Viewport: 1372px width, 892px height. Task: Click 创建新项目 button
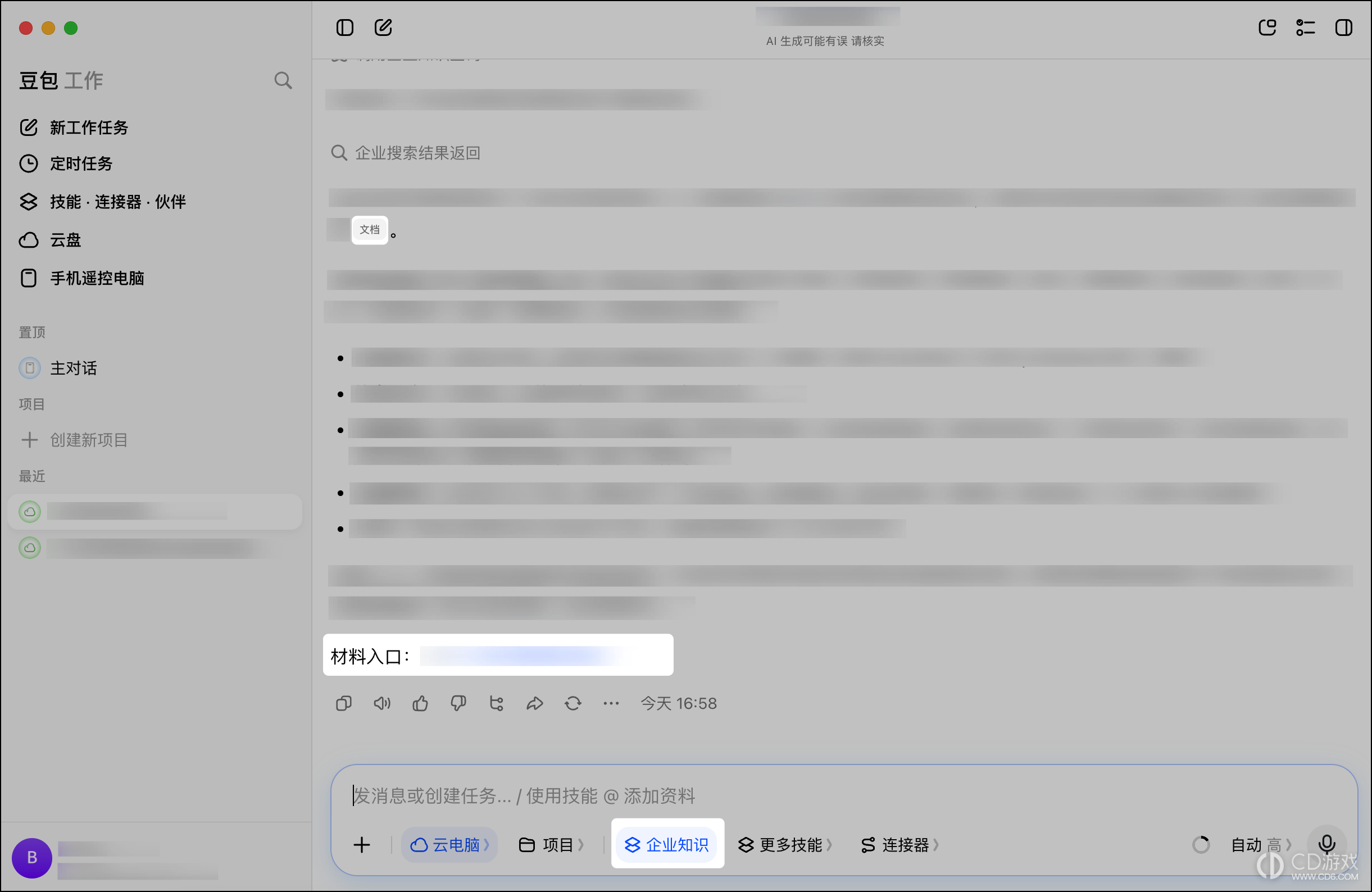(74, 440)
